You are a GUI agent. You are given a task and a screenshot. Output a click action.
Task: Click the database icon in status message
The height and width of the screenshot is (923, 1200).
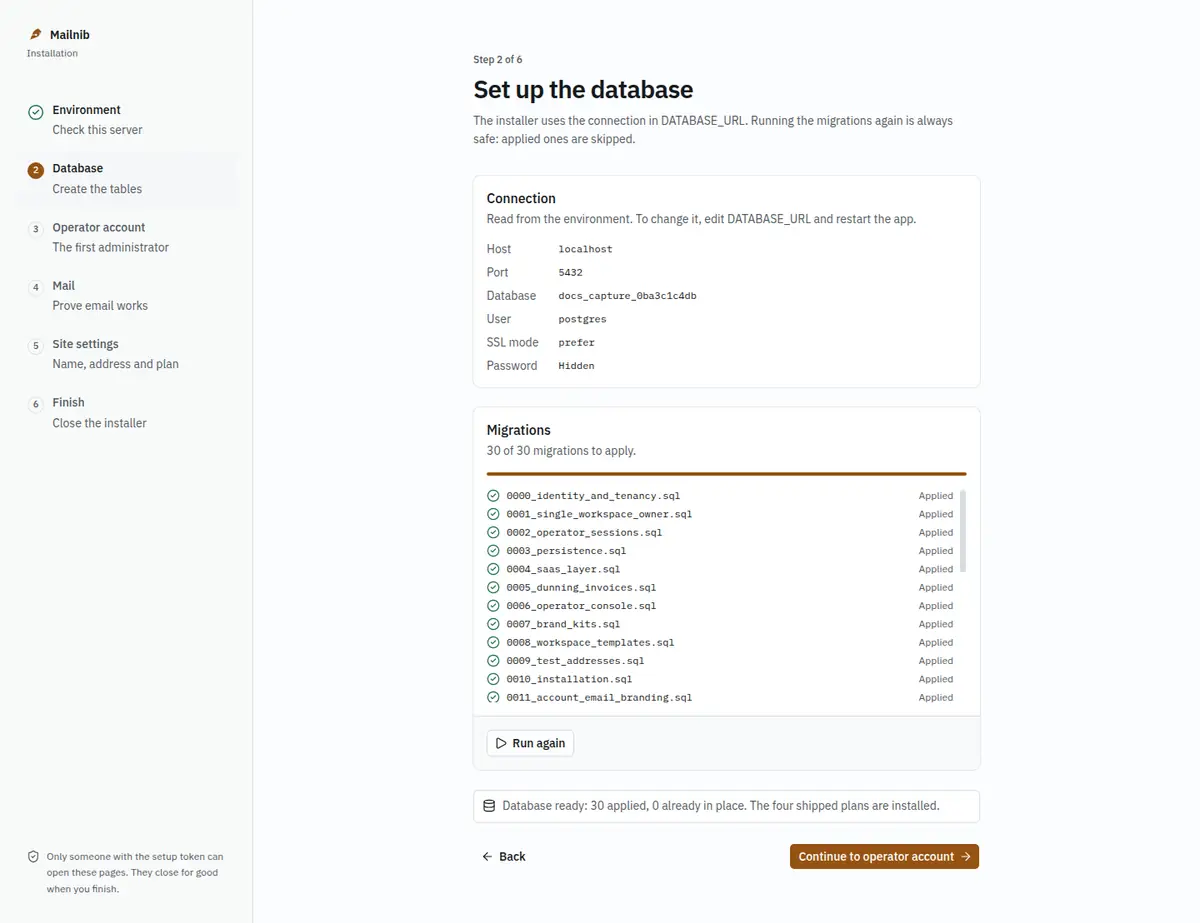489,806
